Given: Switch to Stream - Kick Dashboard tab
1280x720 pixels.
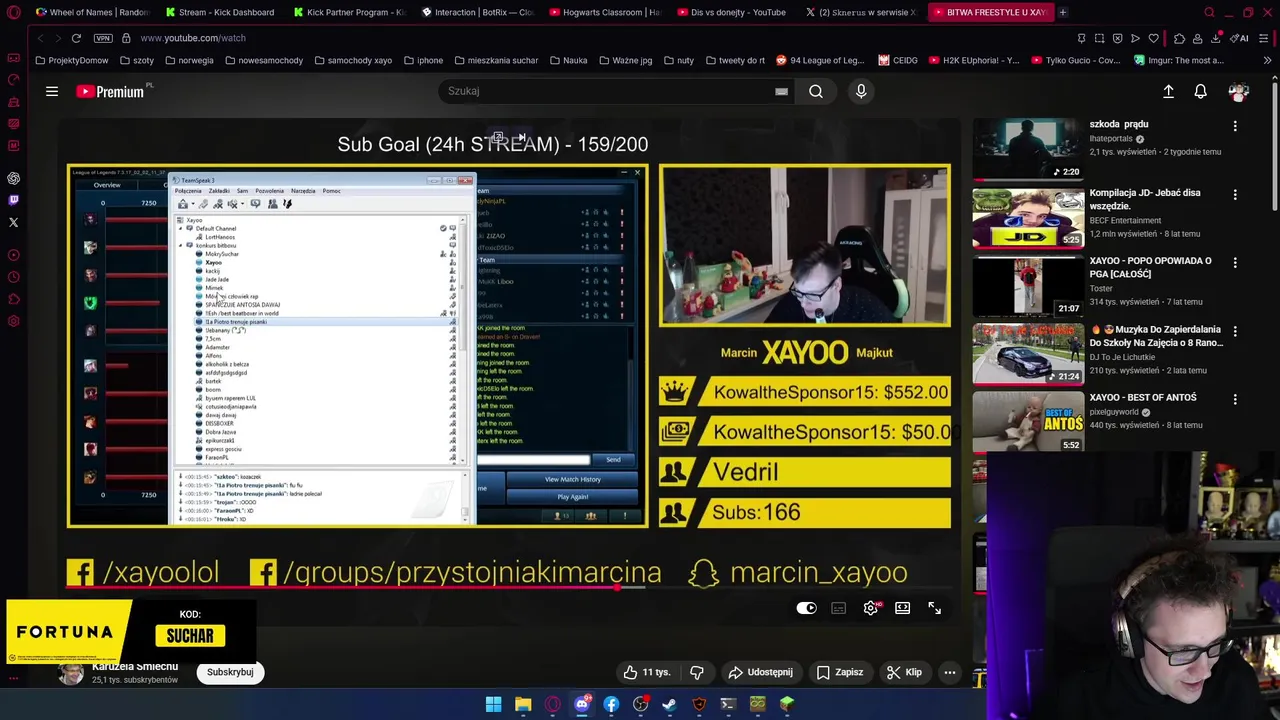Looking at the screenshot, I should pyautogui.click(x=222, y=12).
